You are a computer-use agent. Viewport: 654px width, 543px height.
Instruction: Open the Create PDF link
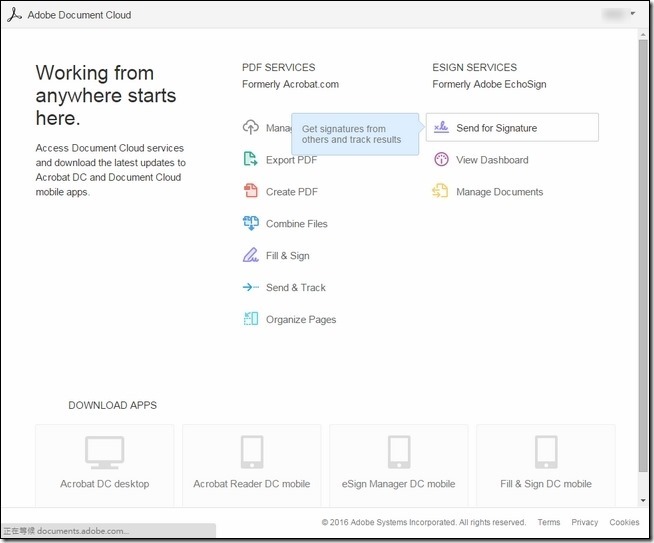(292, 192)
